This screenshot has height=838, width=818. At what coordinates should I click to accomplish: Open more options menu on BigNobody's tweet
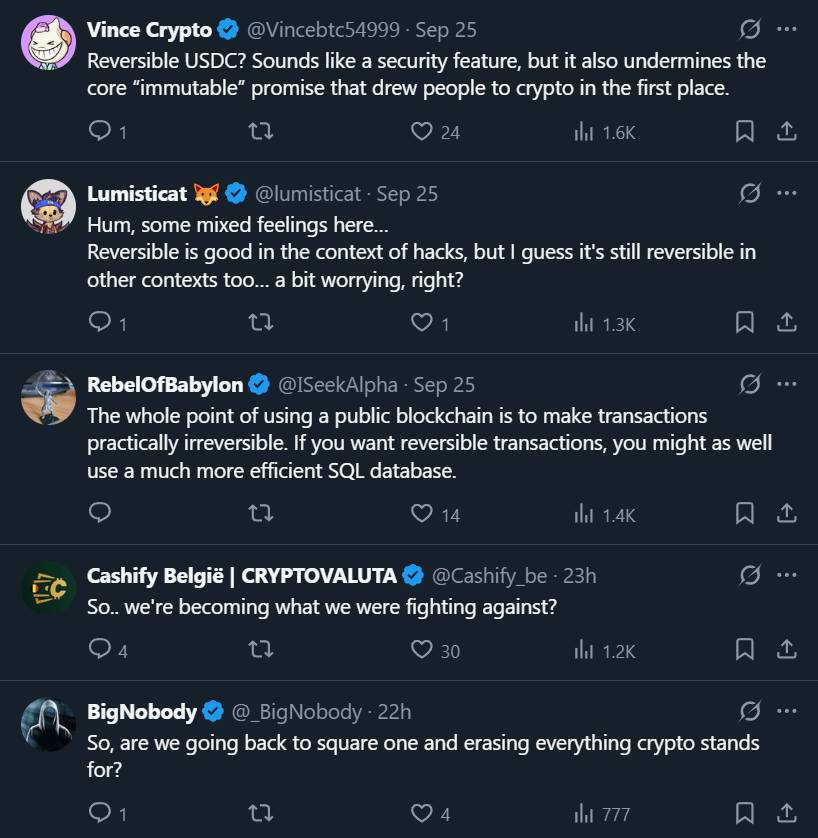787,711
